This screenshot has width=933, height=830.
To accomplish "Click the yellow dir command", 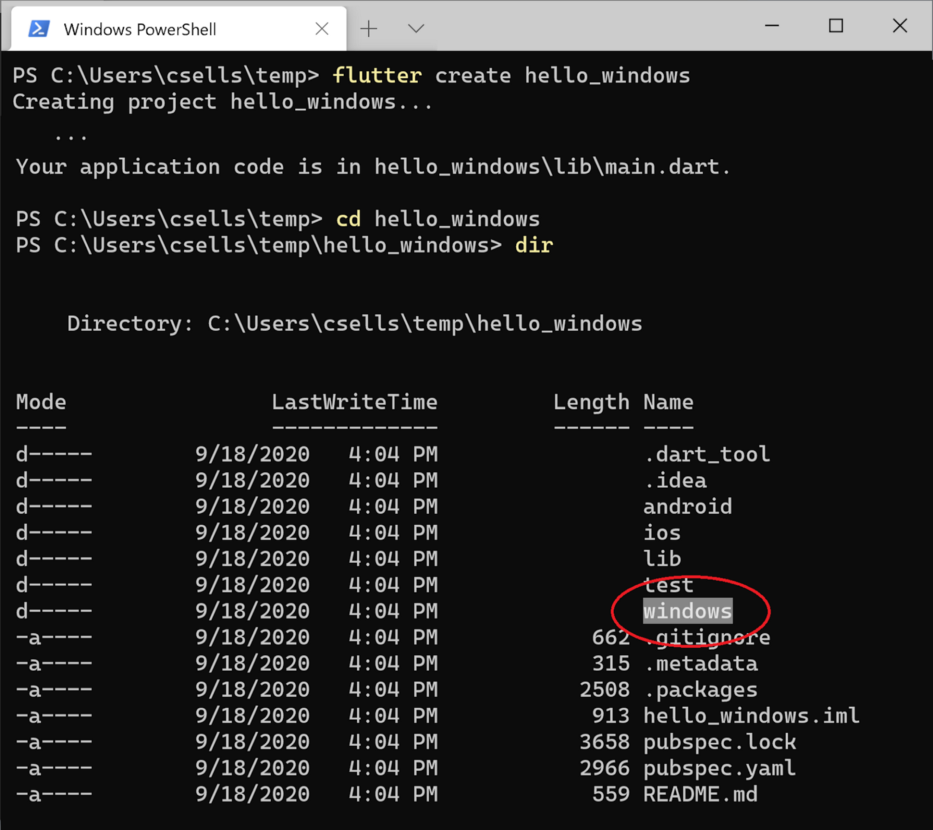I will (534, 245).
